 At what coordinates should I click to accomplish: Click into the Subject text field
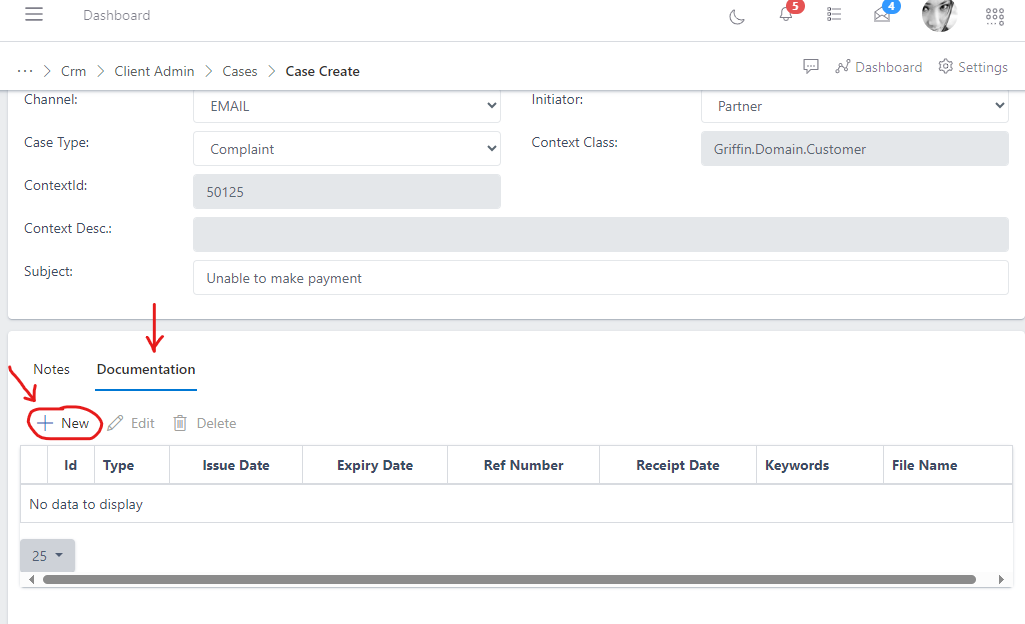(600, 278)
